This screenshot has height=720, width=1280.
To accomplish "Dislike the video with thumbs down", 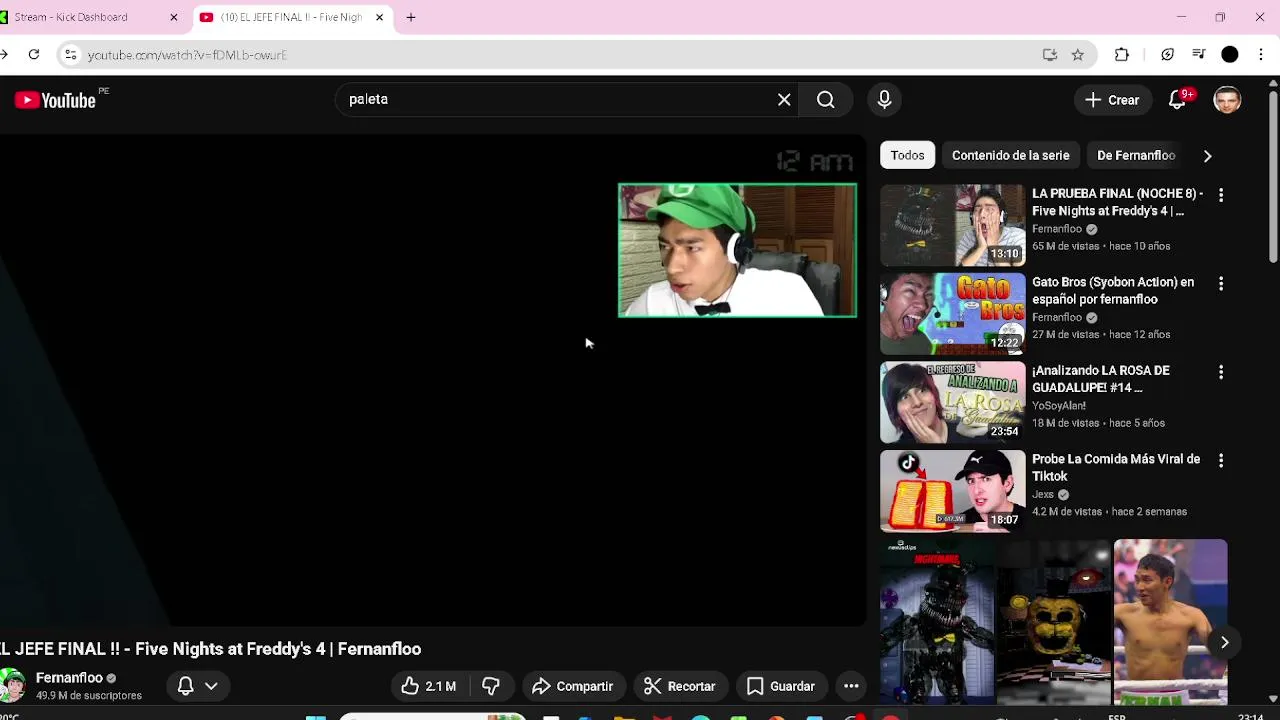I will click(x=490, y=686).
